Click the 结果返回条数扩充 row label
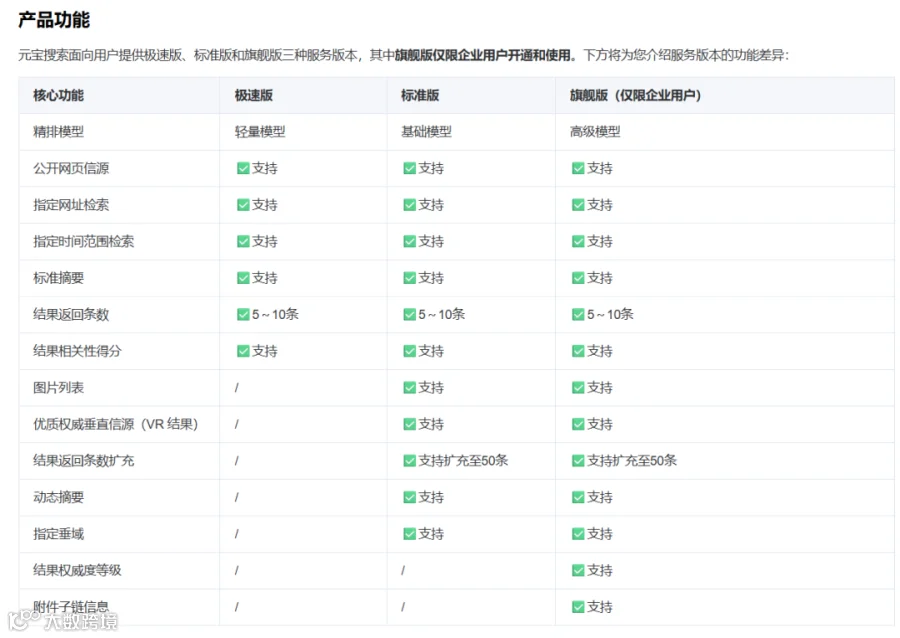This screenshot has height=638, width=900. pos(84,461)
